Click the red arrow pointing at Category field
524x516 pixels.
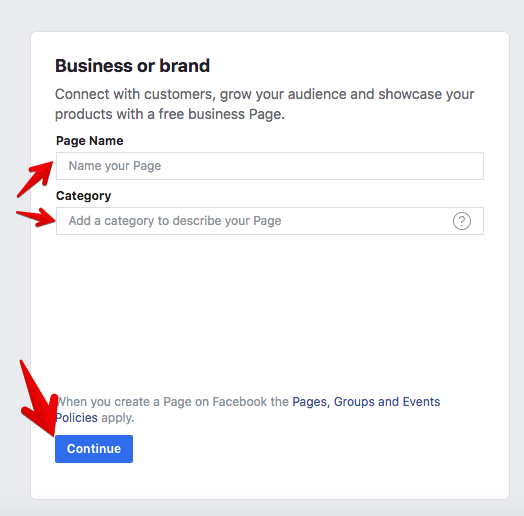36,217
